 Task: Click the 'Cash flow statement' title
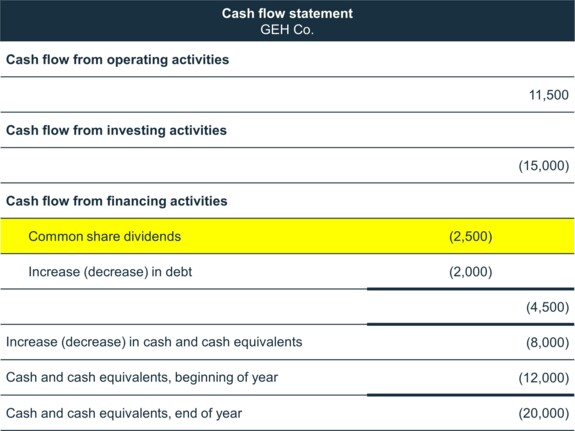tap(287, 14)
